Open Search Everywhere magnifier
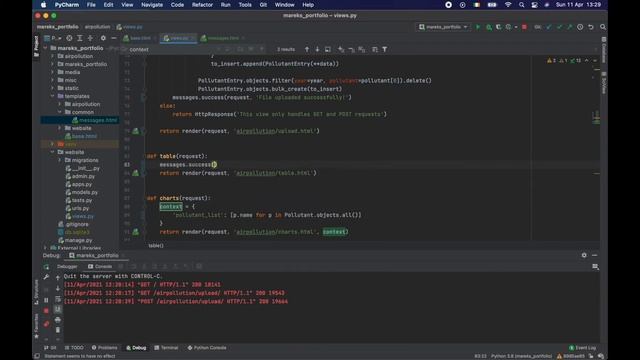 (603, 27)
